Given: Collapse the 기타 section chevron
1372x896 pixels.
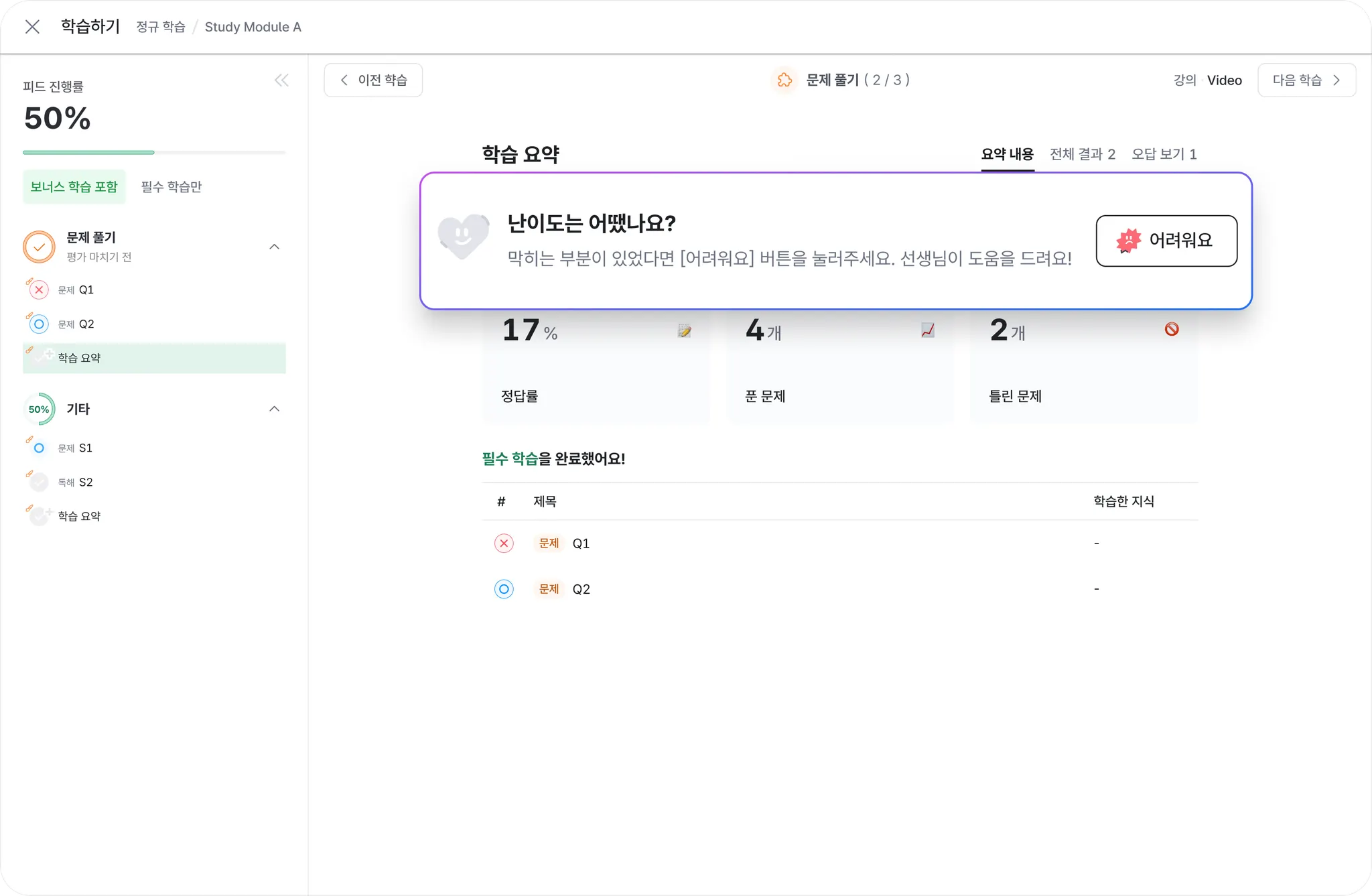Looking at the screenshot, I should pyautogui.click(x=274, y=409).
